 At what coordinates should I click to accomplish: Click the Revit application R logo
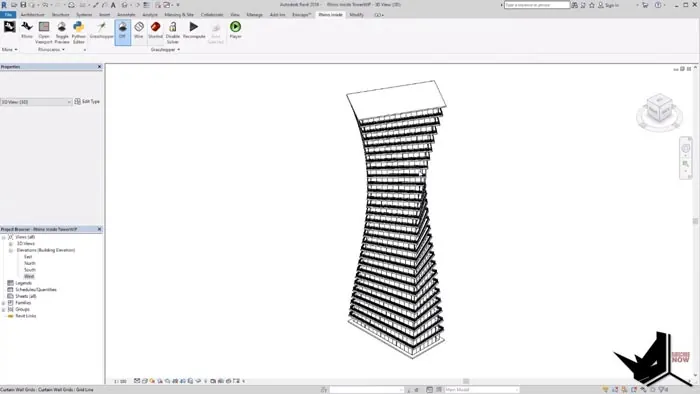point(4,5)
